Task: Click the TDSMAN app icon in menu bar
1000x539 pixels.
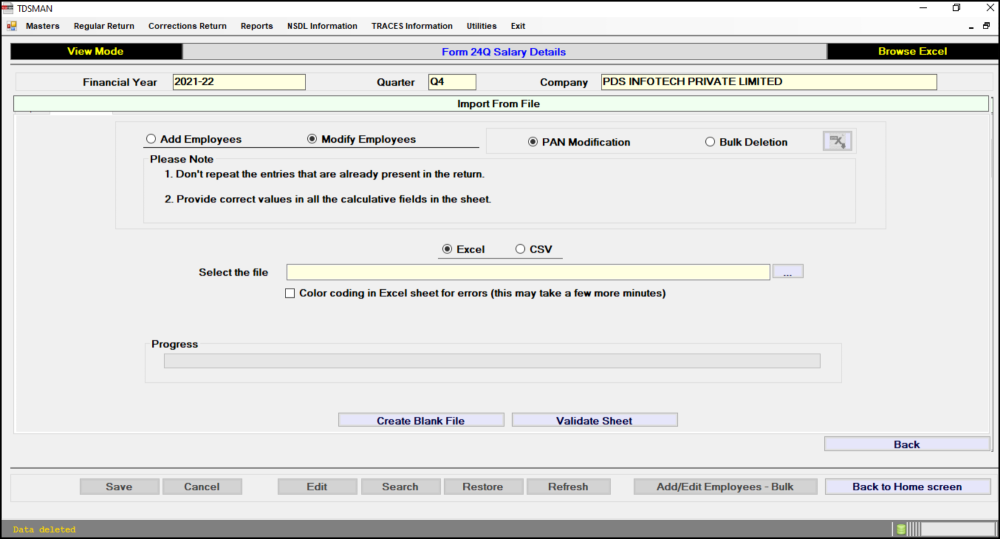Action: click(x=12, y=26)
